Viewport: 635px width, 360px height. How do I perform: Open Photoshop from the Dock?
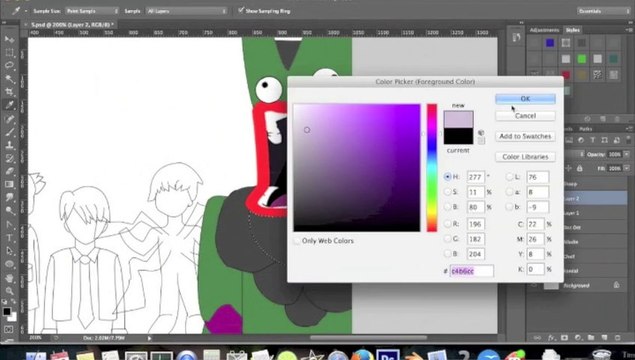388,355
